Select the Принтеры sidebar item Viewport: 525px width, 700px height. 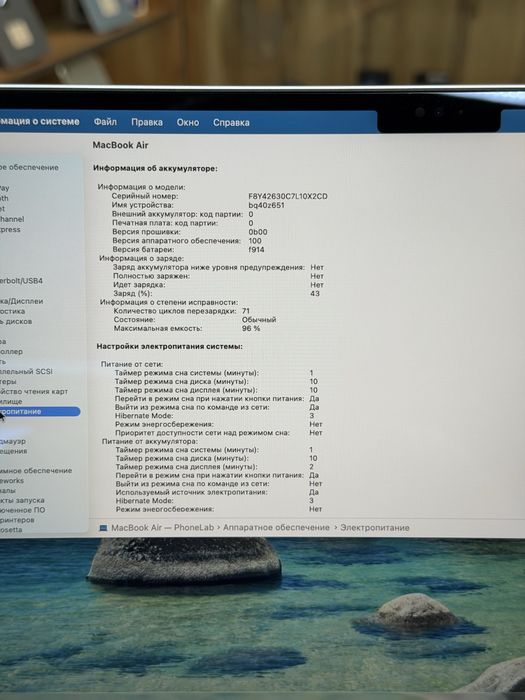[x=8, y=382]
